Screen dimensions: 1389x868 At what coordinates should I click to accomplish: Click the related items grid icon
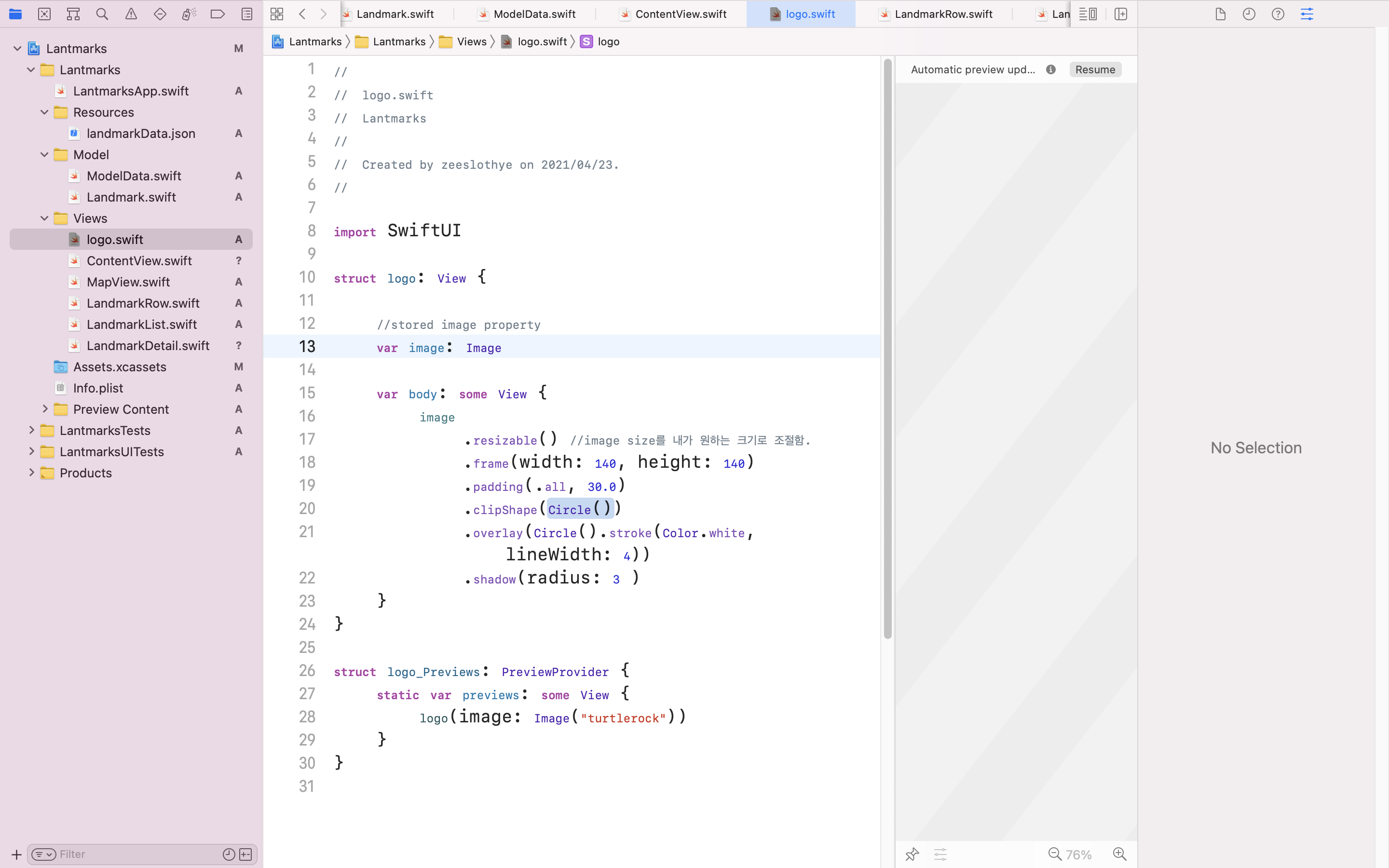click(x=277, y=14)
